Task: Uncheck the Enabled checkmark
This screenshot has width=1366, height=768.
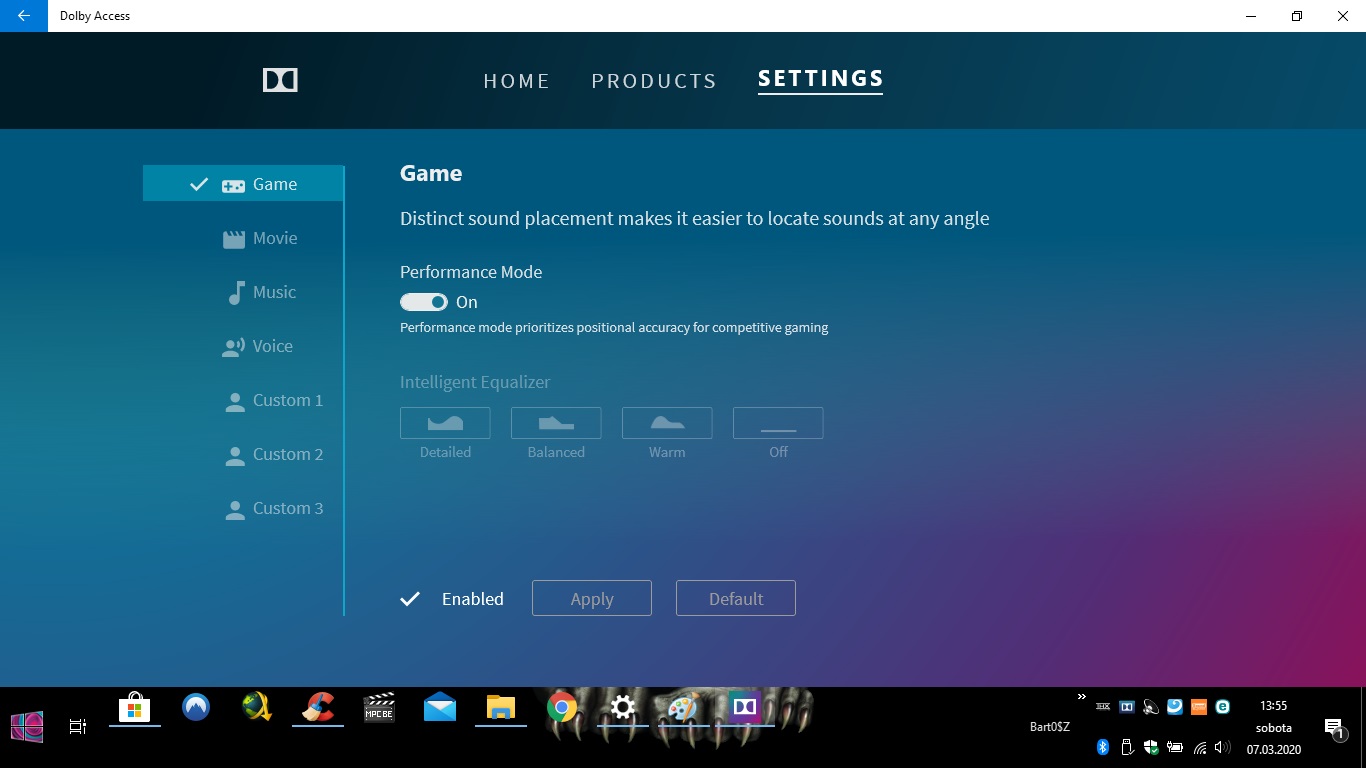Action: [x=410, y=599]
